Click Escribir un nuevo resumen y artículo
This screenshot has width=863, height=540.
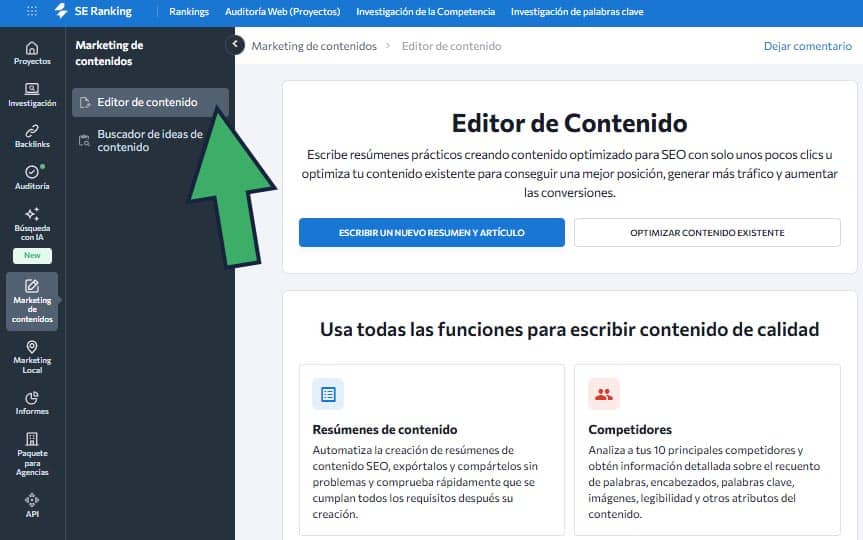coord(431,233)
